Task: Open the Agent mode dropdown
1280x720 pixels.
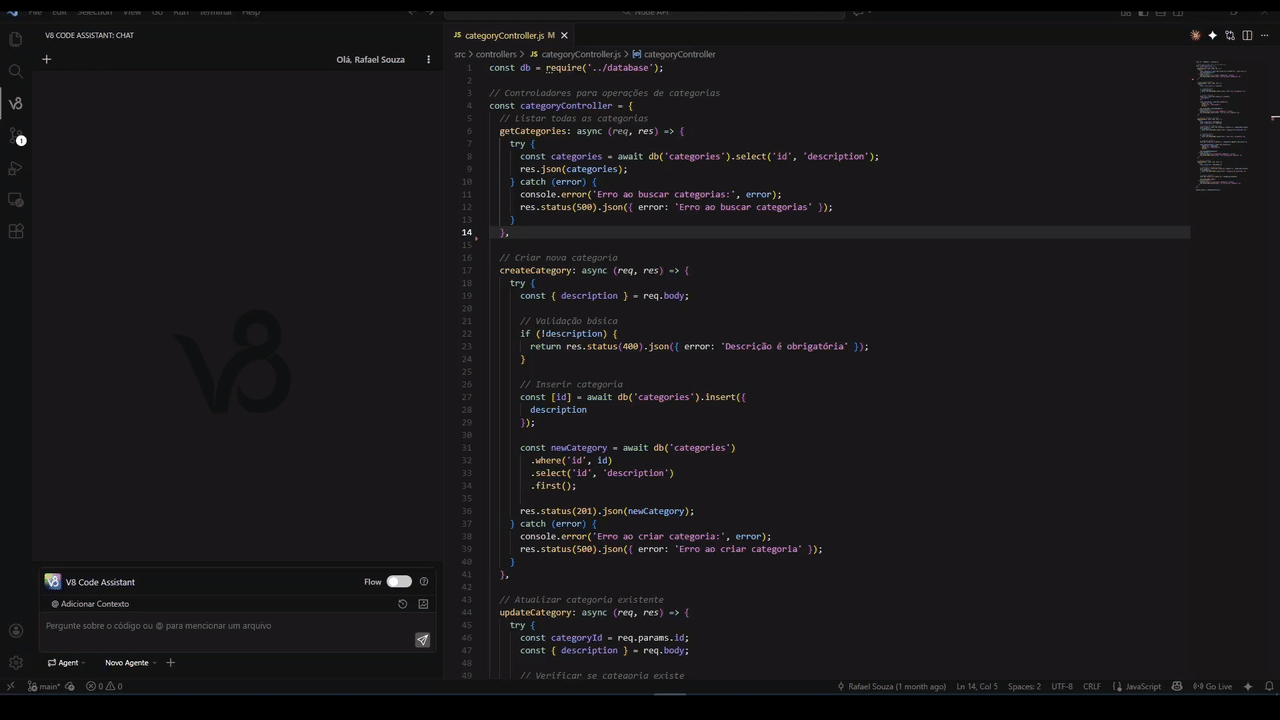Action: pyautogui.click(x=66, y=662)
